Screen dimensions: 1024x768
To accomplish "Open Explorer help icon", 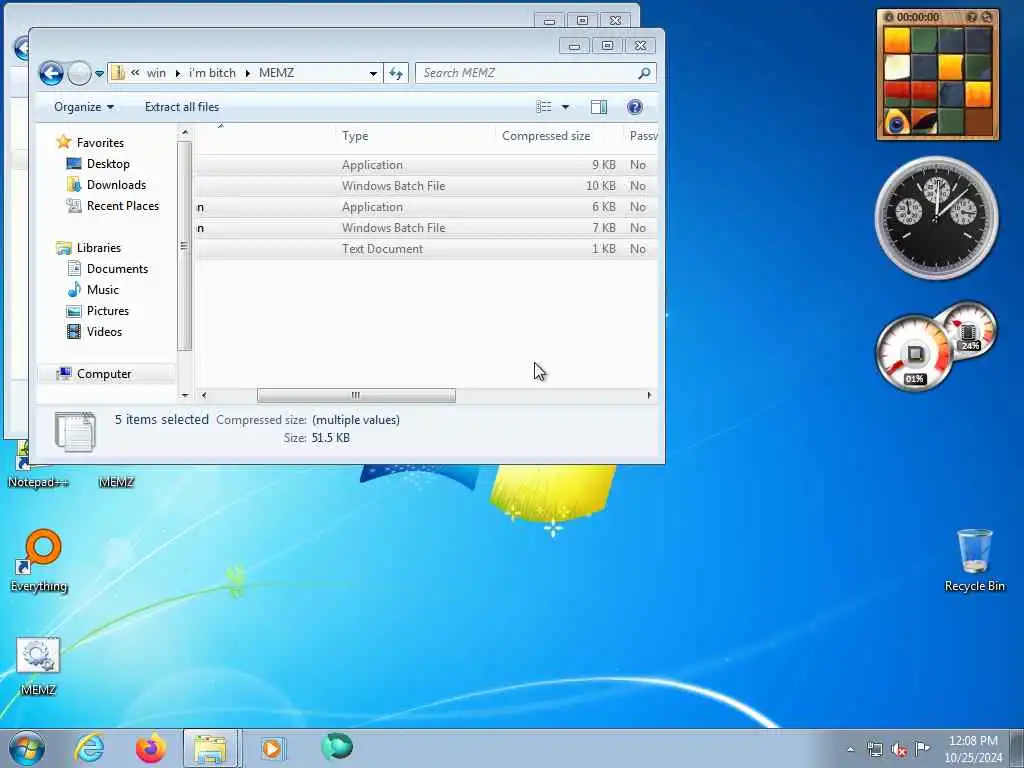I will point(635,107).
